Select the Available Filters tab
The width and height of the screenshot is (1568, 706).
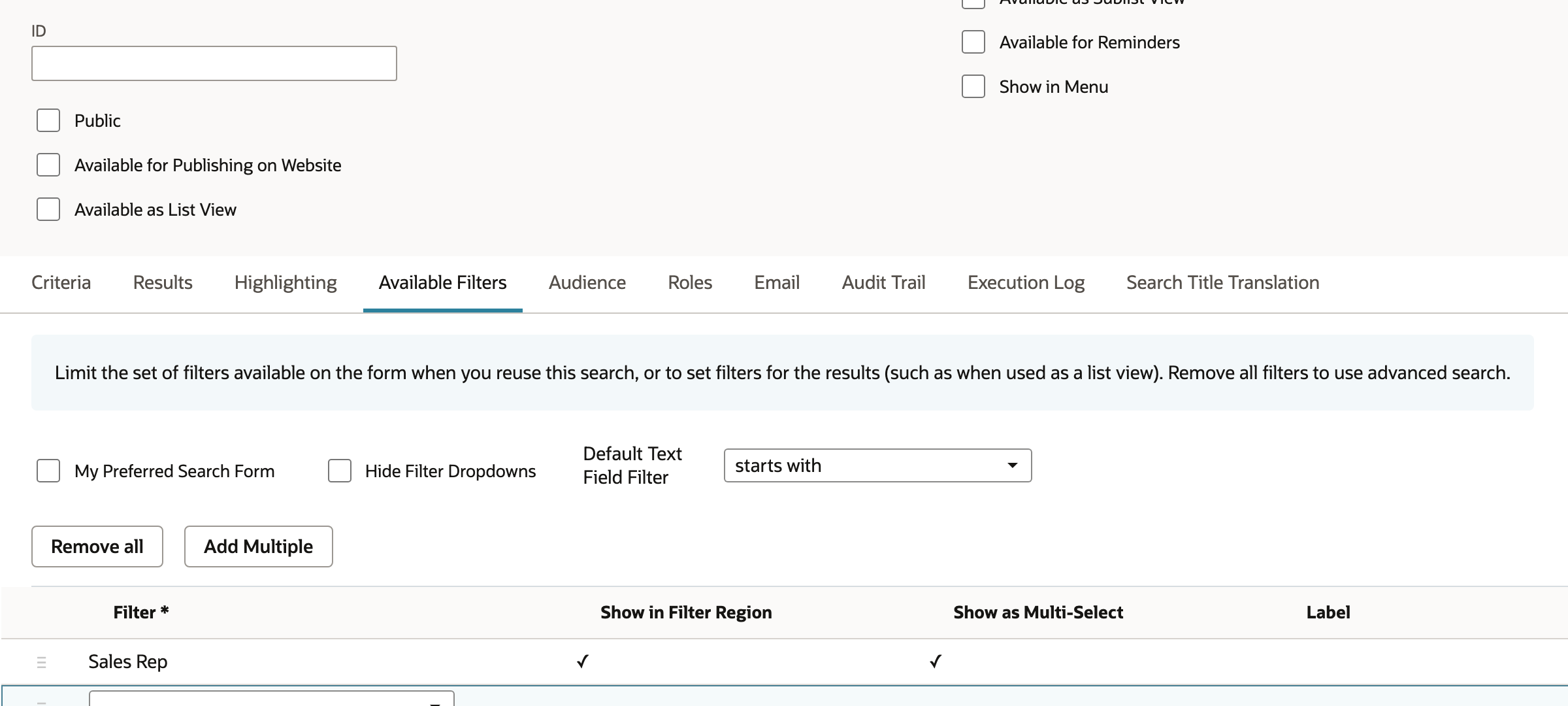442,282
